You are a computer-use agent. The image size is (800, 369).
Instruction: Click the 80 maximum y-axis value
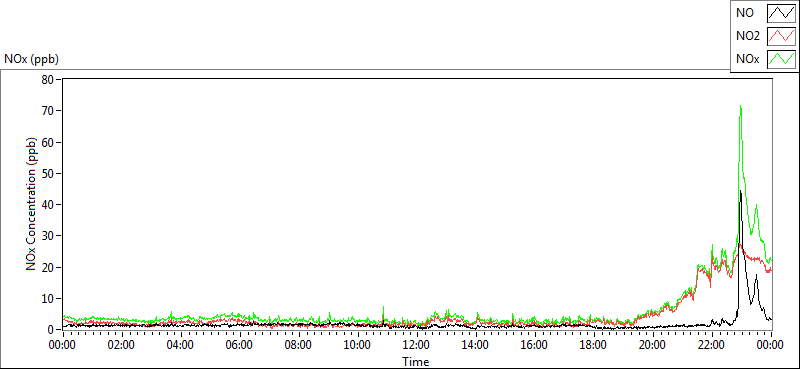click(49, 80)
